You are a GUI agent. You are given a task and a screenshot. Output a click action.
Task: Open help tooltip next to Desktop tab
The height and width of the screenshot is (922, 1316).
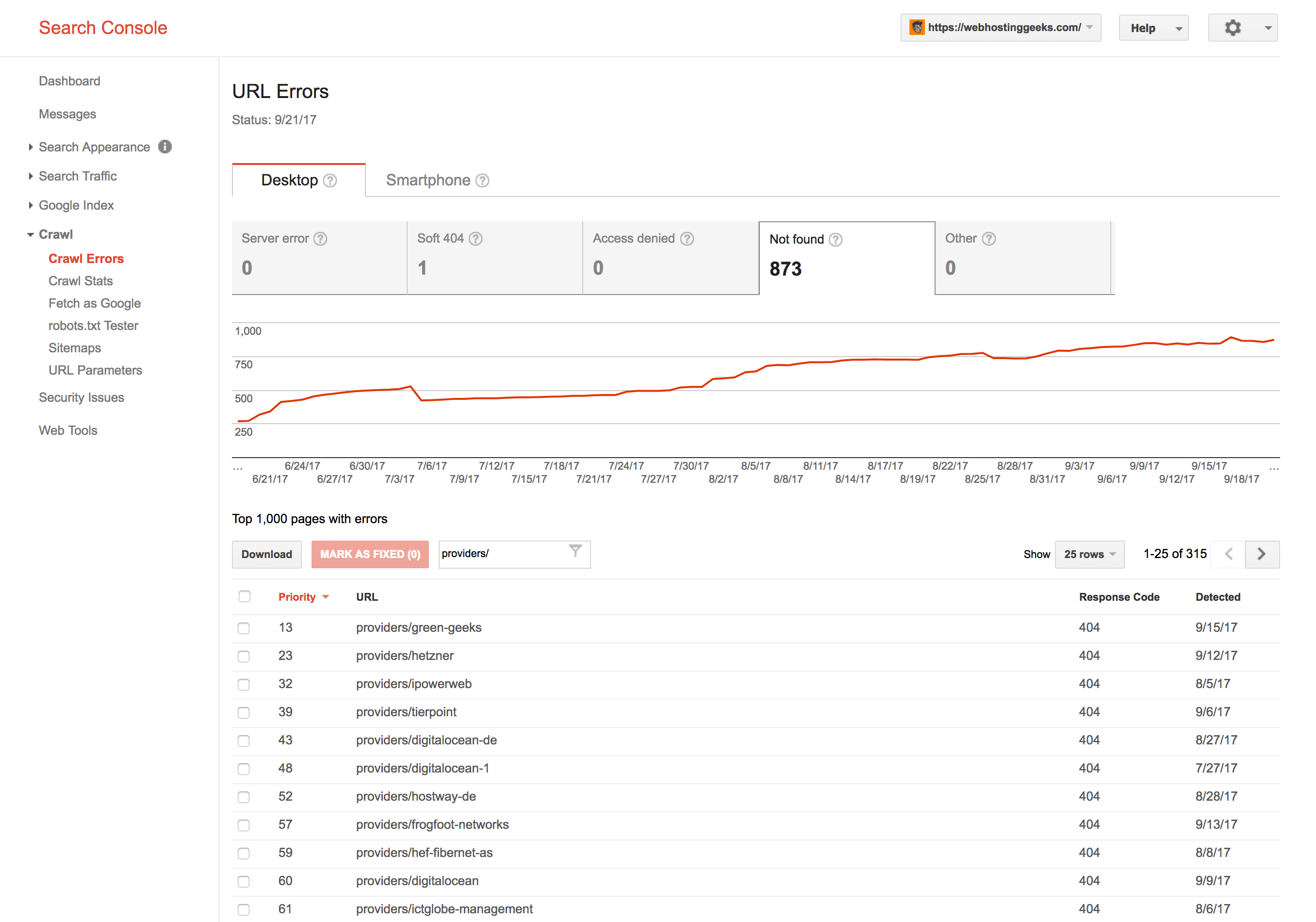pos(330,181)
